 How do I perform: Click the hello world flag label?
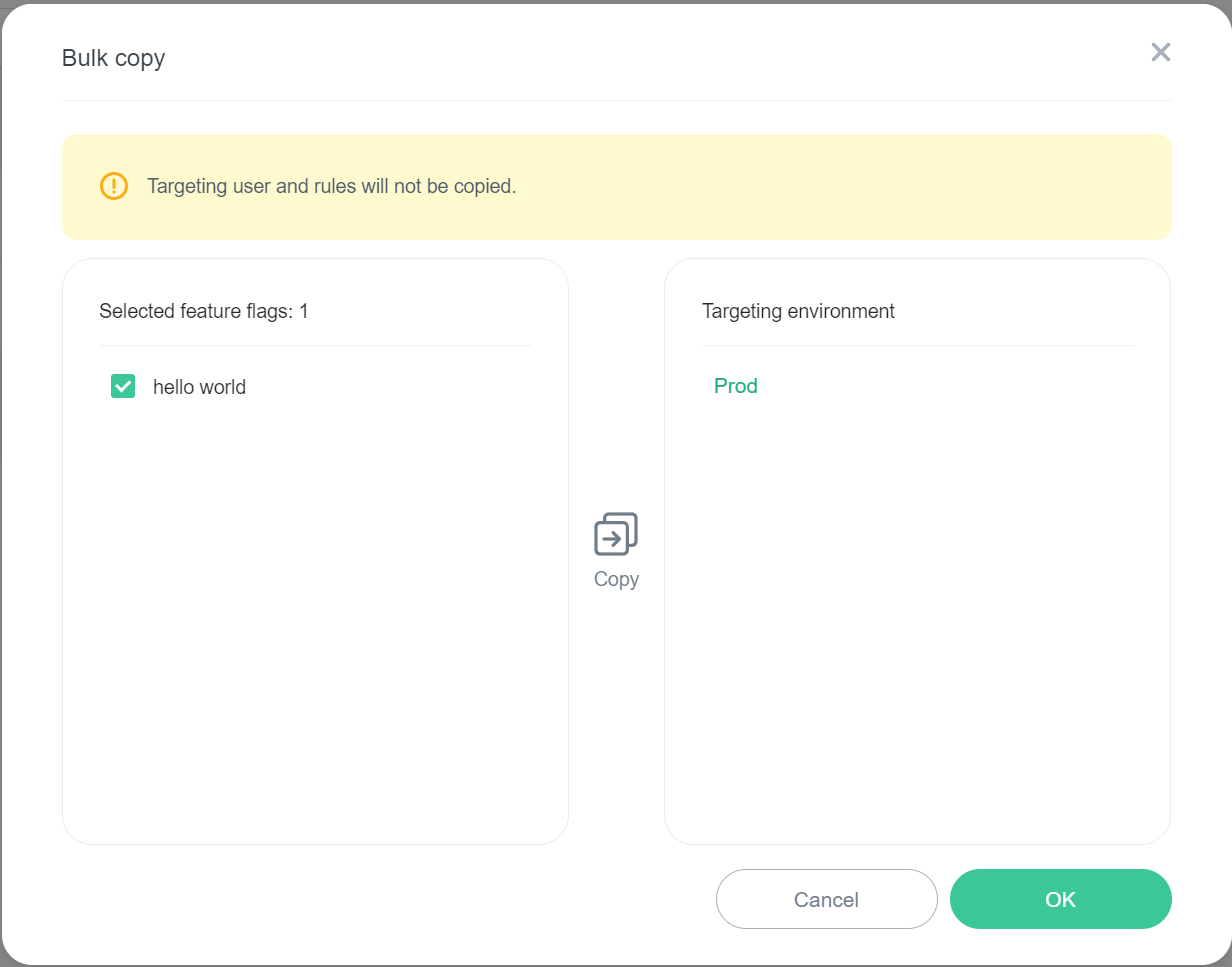pyautogui.click(x=199, y=388)
